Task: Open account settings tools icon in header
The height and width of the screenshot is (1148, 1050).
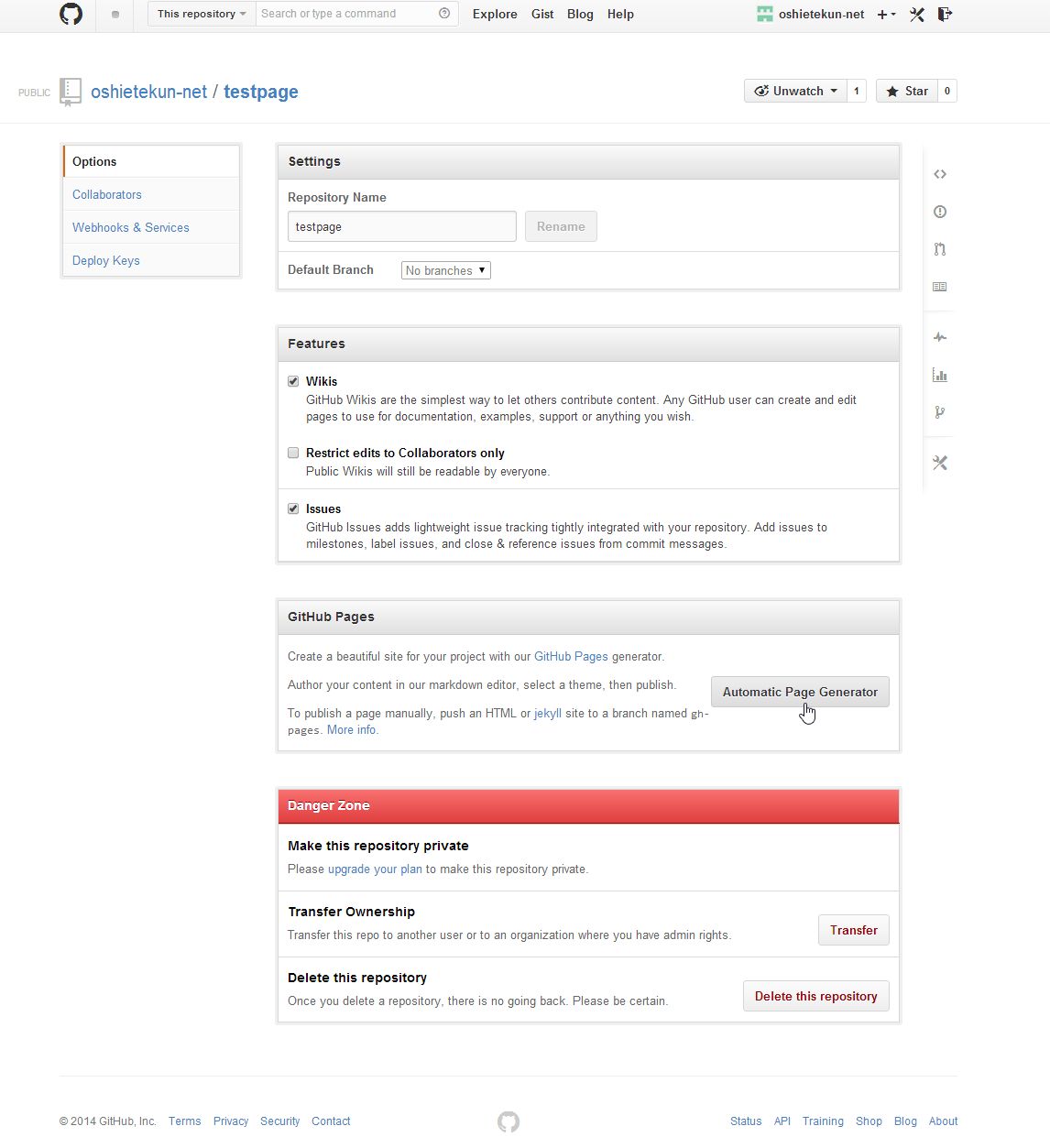Action: point(917,14)
